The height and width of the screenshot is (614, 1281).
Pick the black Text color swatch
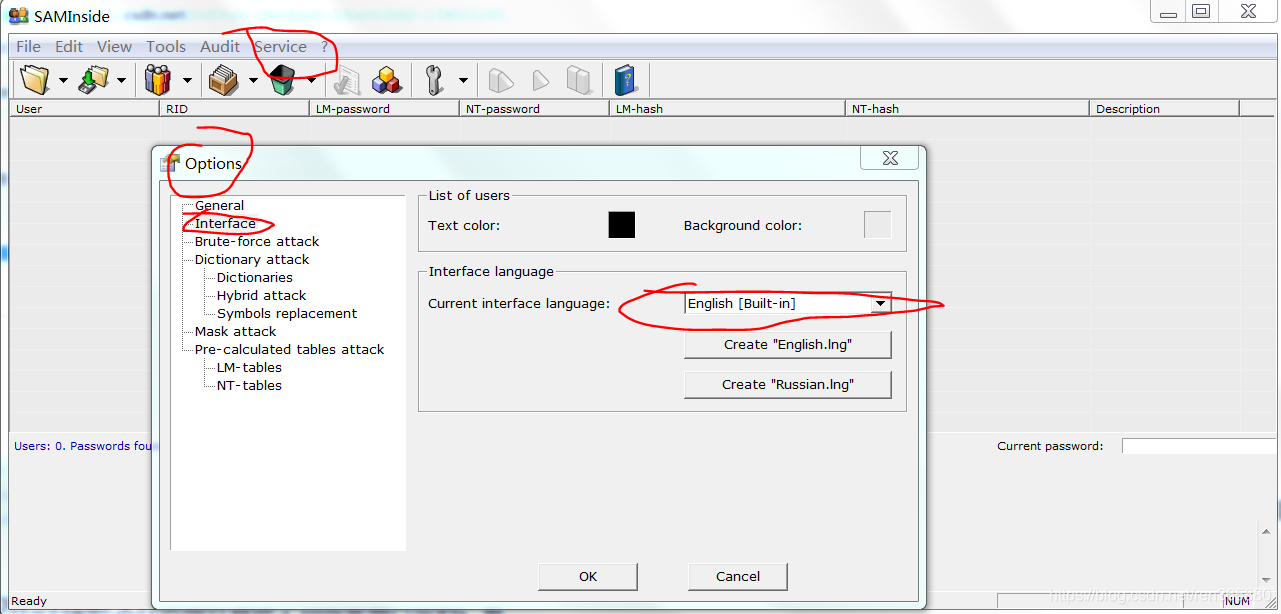(622, 225)
